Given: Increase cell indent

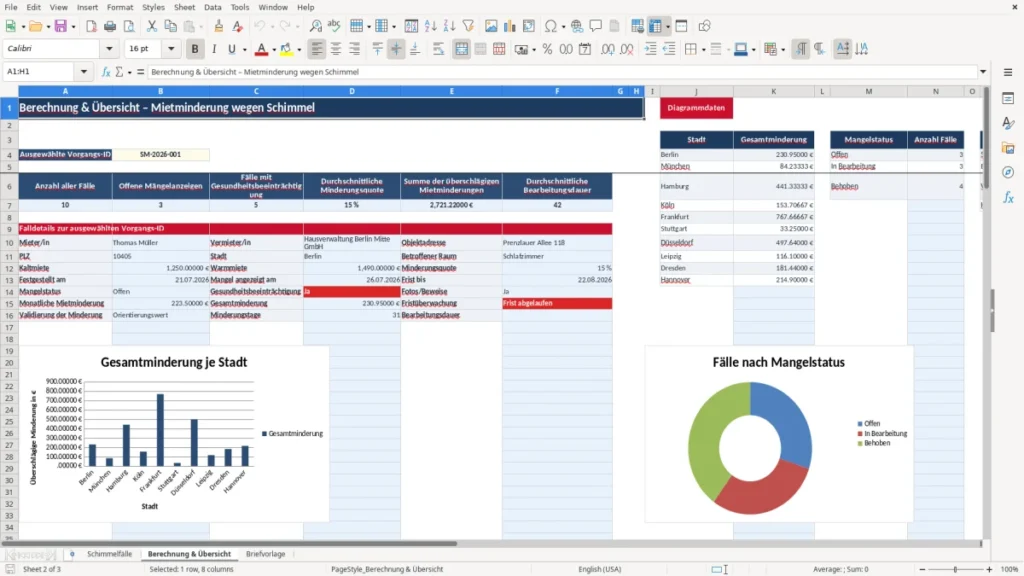Looking at the screenshot, I should click(x=650, y=49).
